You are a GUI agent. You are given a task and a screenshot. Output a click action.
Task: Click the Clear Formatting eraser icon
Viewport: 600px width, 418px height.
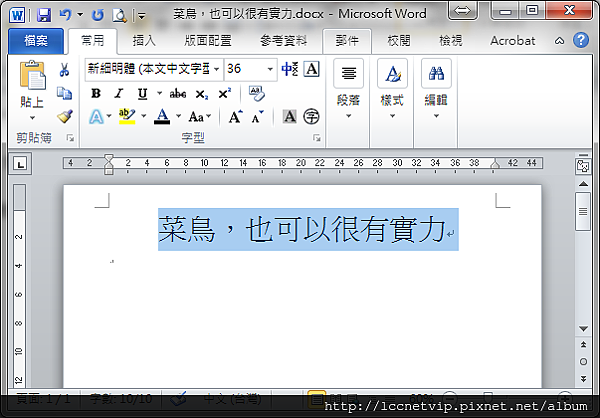[x=256, y=93]
